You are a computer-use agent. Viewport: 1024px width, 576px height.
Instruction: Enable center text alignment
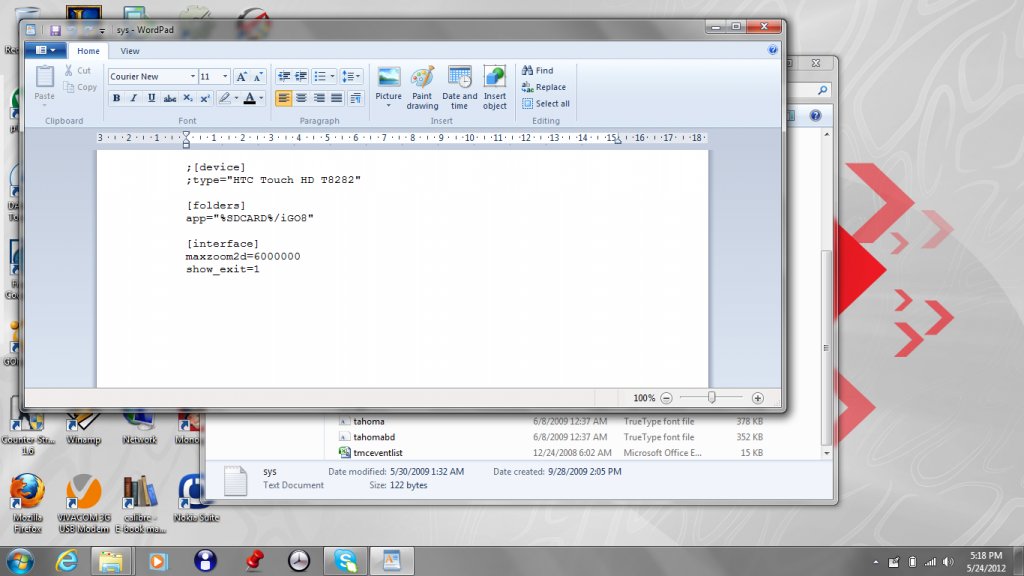click(x=301, y=98)
